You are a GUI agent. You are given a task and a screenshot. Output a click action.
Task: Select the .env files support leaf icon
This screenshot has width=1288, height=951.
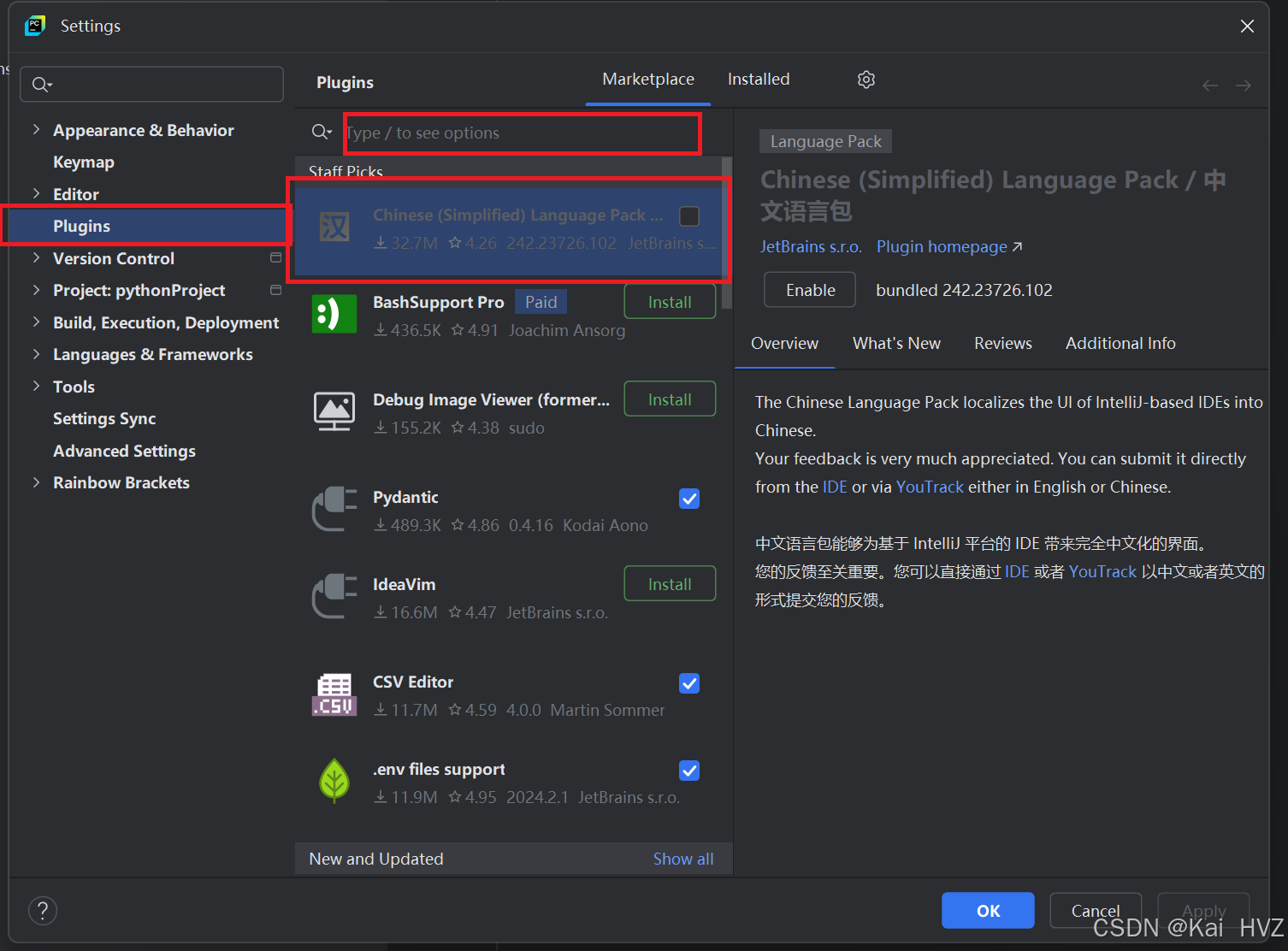(334, 781)
